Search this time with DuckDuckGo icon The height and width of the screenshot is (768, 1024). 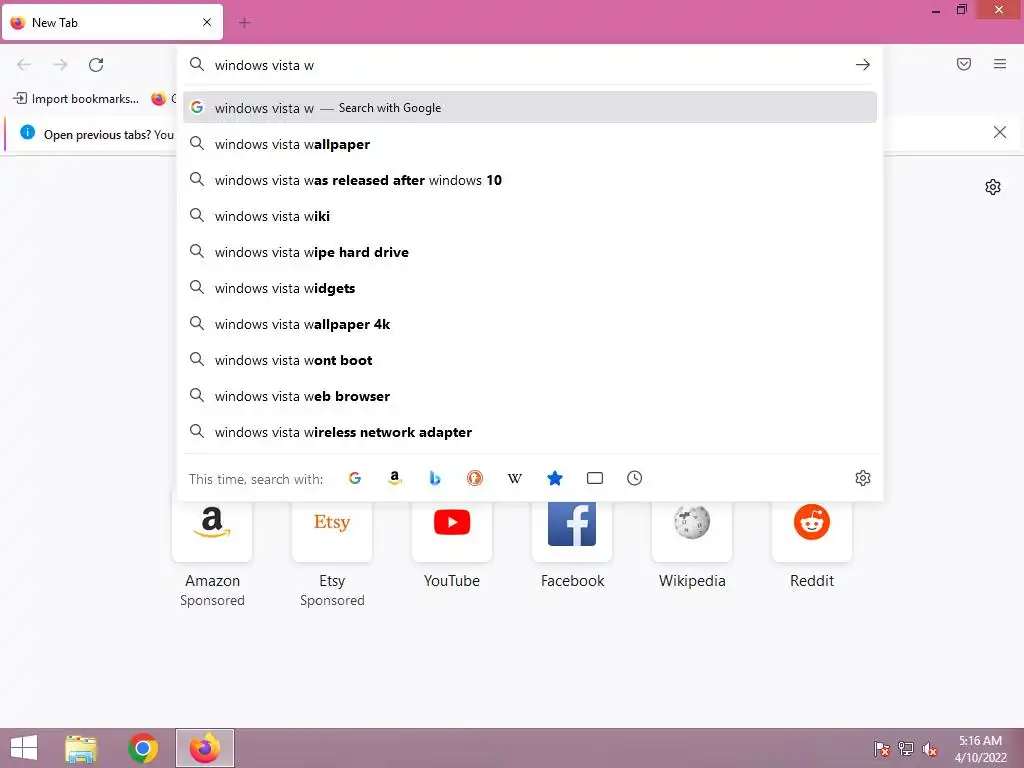tap(475, 478)
